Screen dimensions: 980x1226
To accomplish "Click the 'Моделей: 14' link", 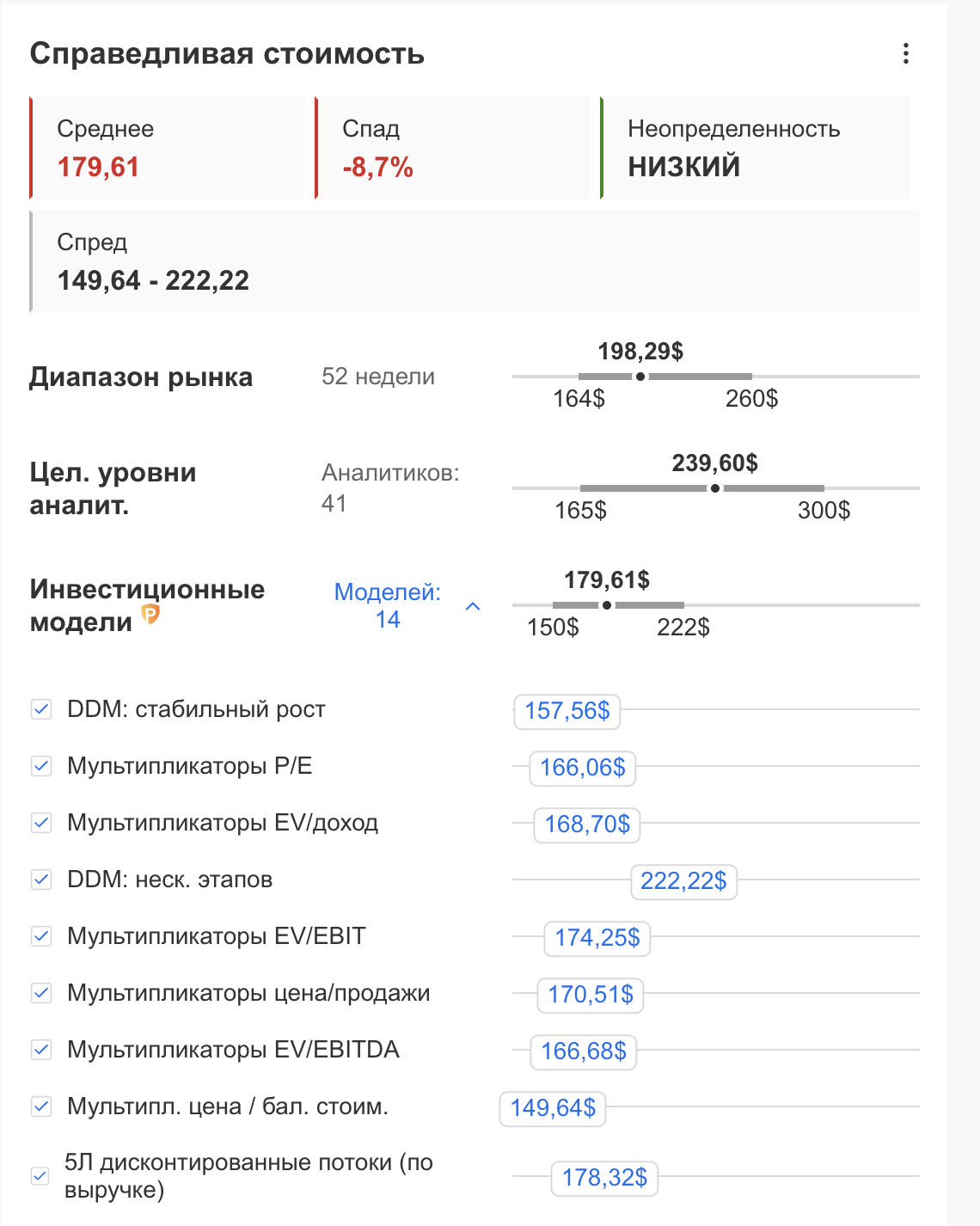I will click(387, 605).
